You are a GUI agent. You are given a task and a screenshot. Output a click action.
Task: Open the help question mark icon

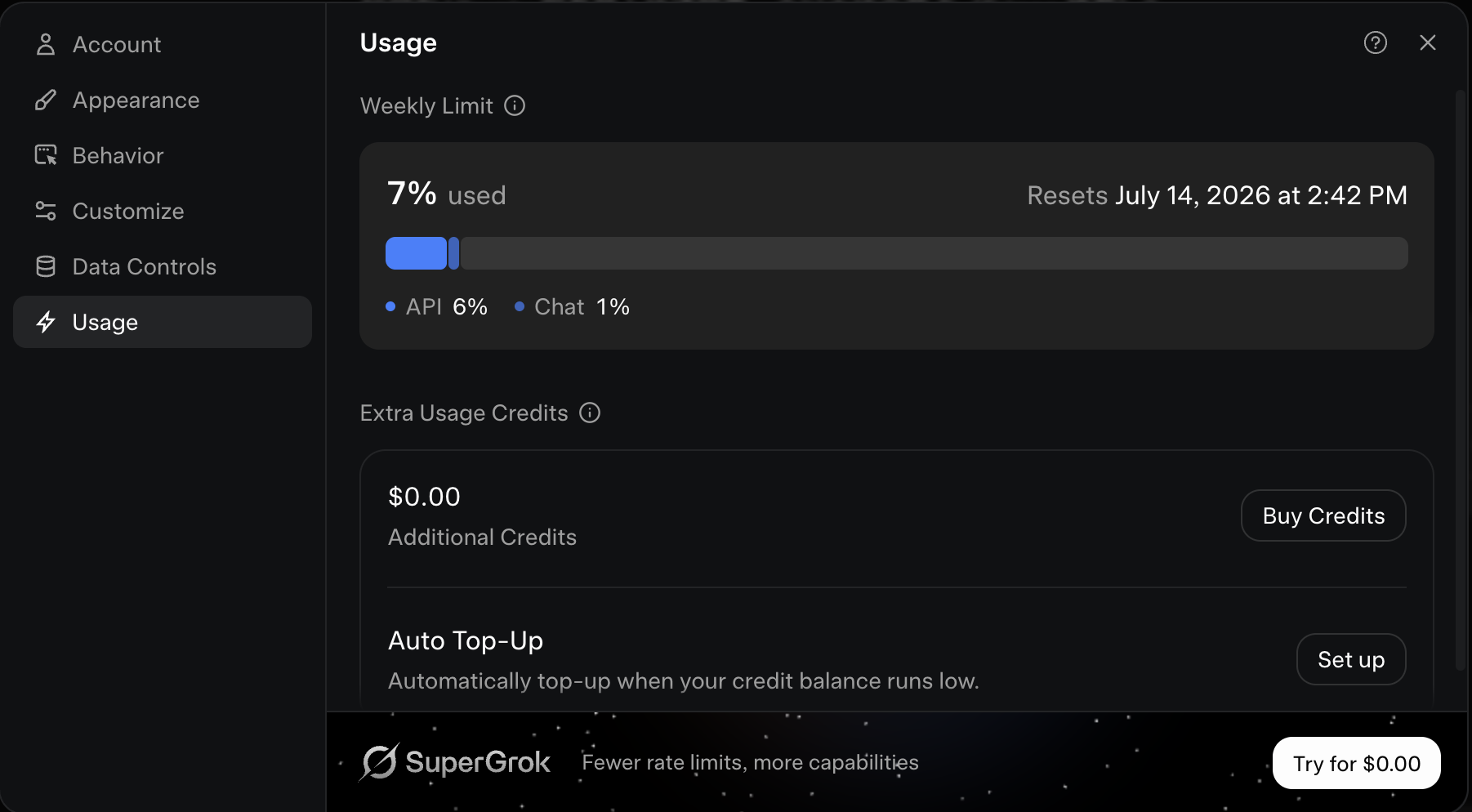pos(1376,42)
